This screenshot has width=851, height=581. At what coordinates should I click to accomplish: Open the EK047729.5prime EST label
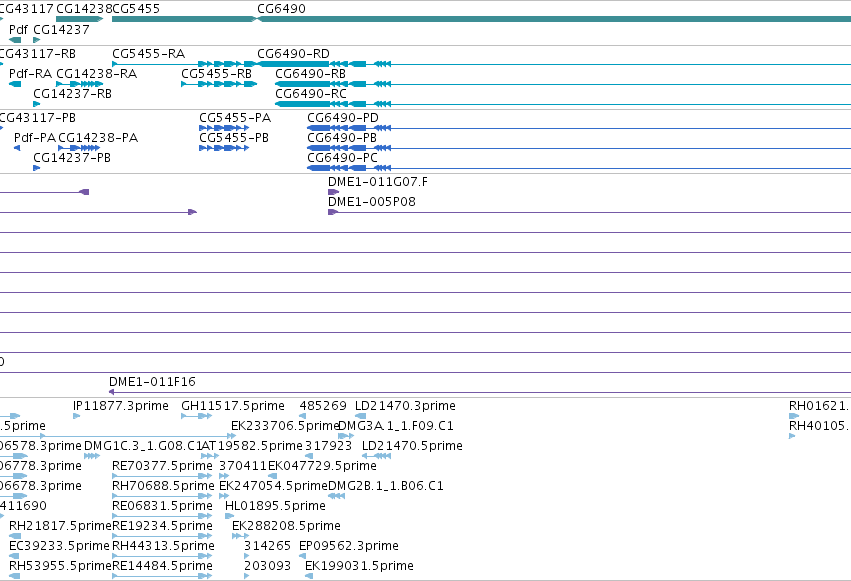322,466
